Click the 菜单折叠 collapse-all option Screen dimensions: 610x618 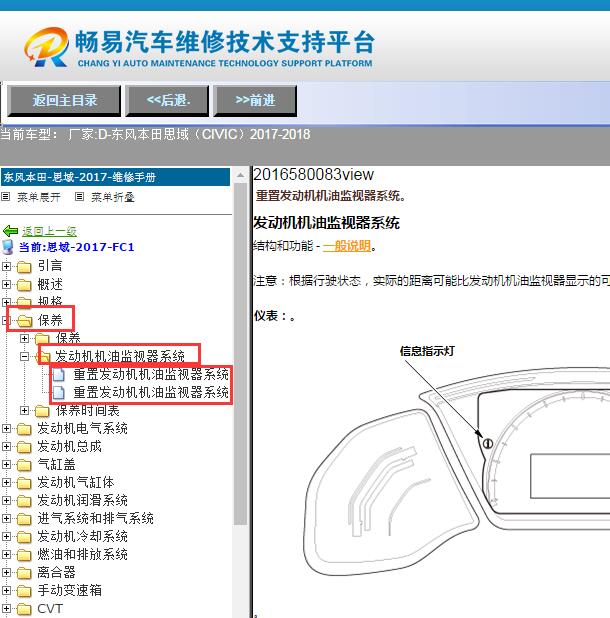coord(113,197)
